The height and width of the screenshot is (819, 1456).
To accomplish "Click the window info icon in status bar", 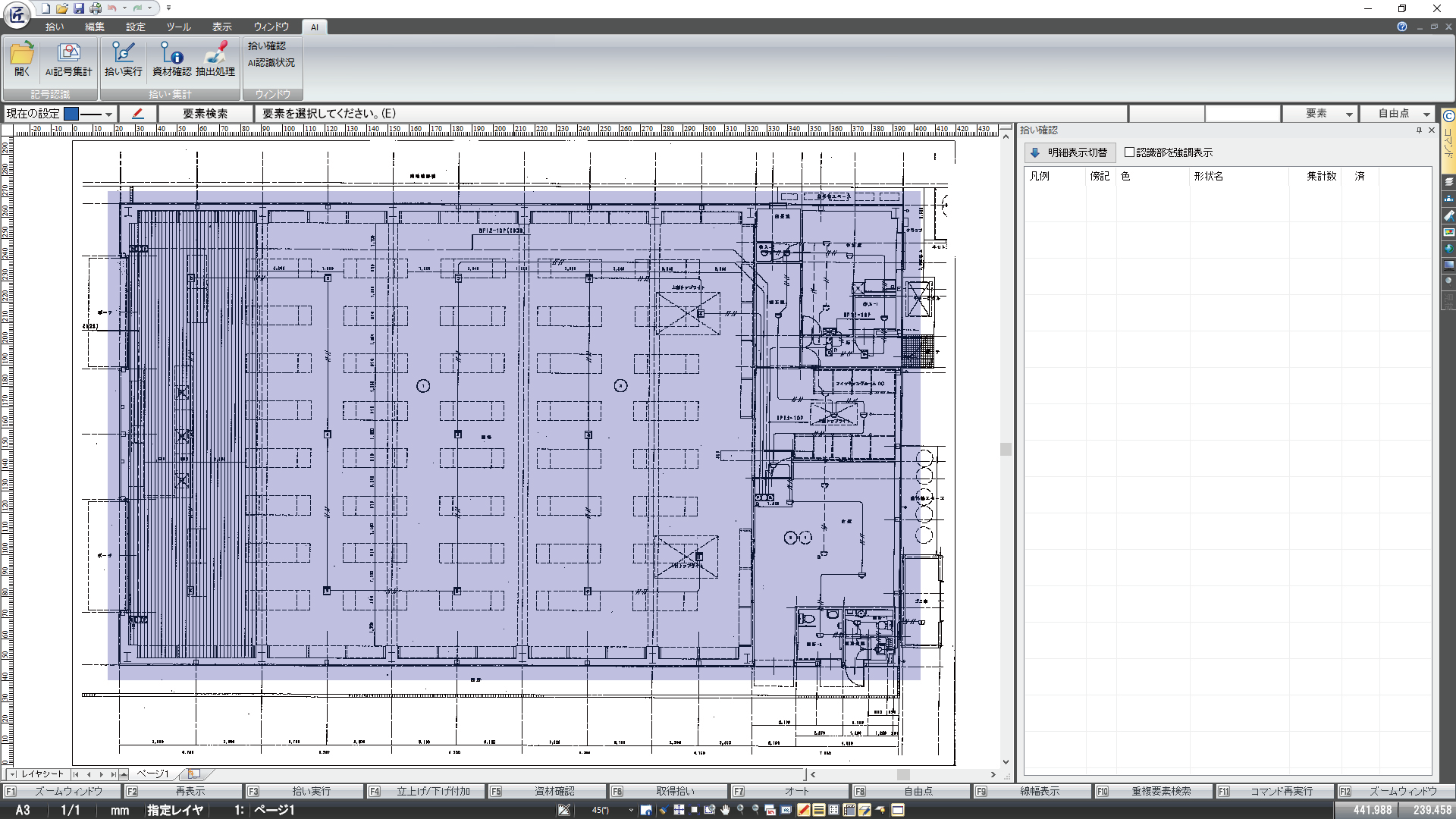I will point(646,810).
